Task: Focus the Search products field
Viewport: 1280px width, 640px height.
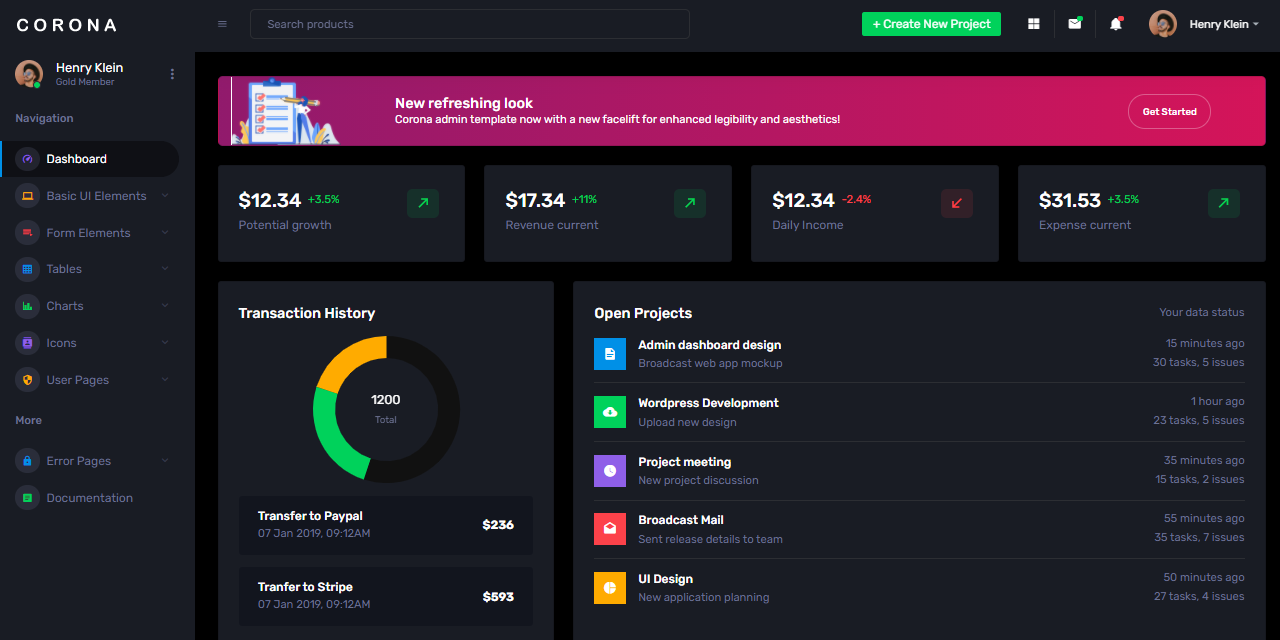Action: pos(470,24)
